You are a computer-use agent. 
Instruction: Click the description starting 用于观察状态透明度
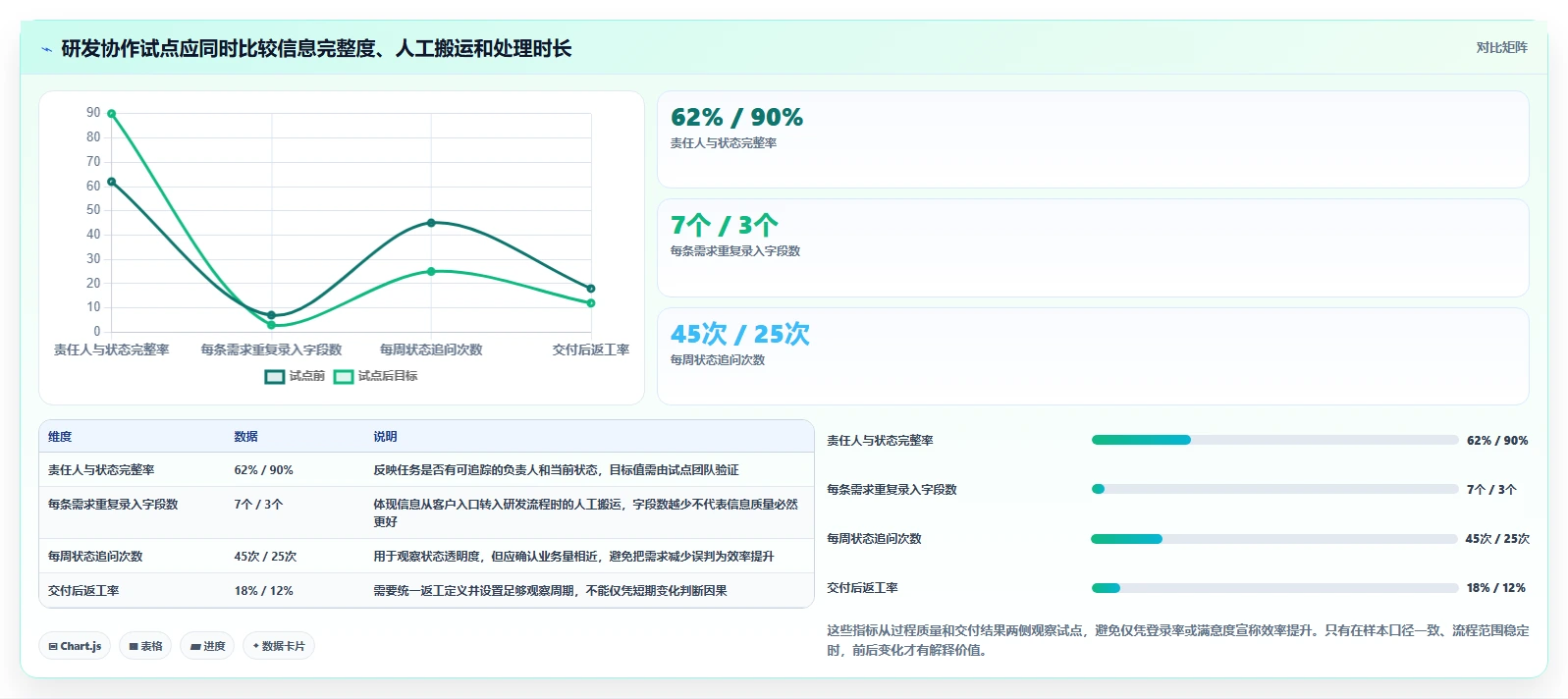pyautogui.click(x=573, y=557)
